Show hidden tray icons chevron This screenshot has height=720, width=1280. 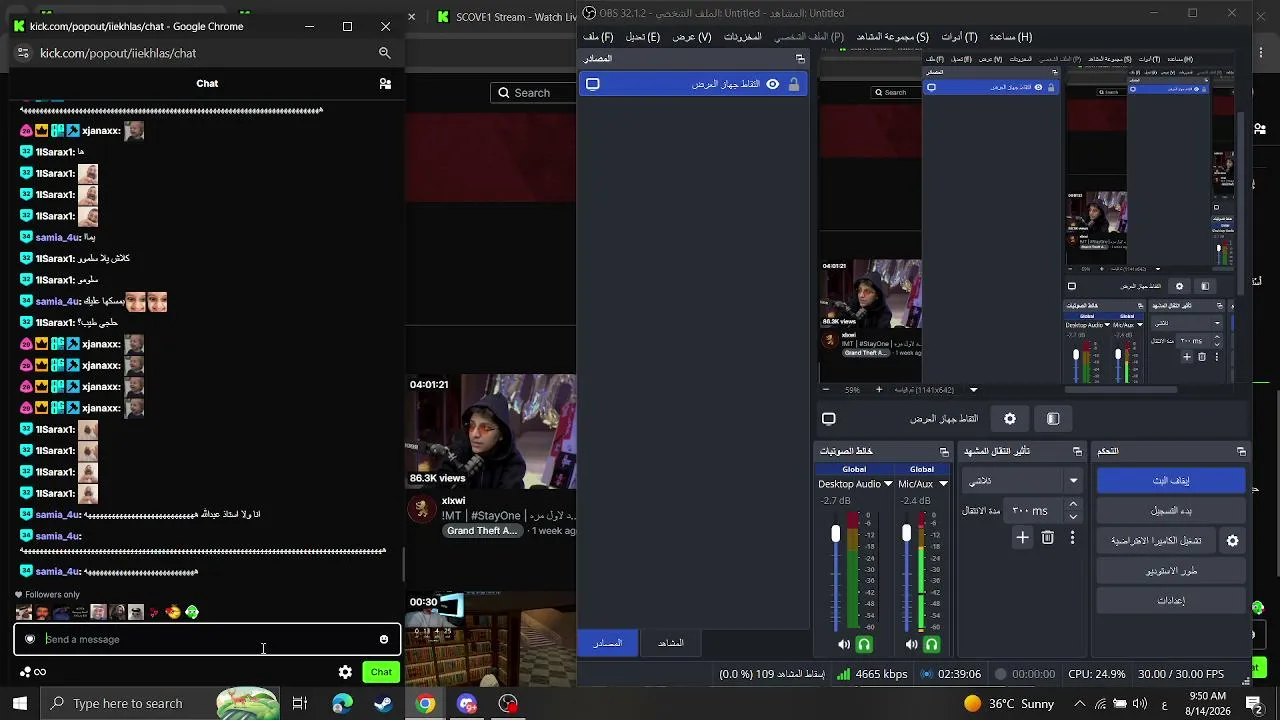click(1079, 704)
